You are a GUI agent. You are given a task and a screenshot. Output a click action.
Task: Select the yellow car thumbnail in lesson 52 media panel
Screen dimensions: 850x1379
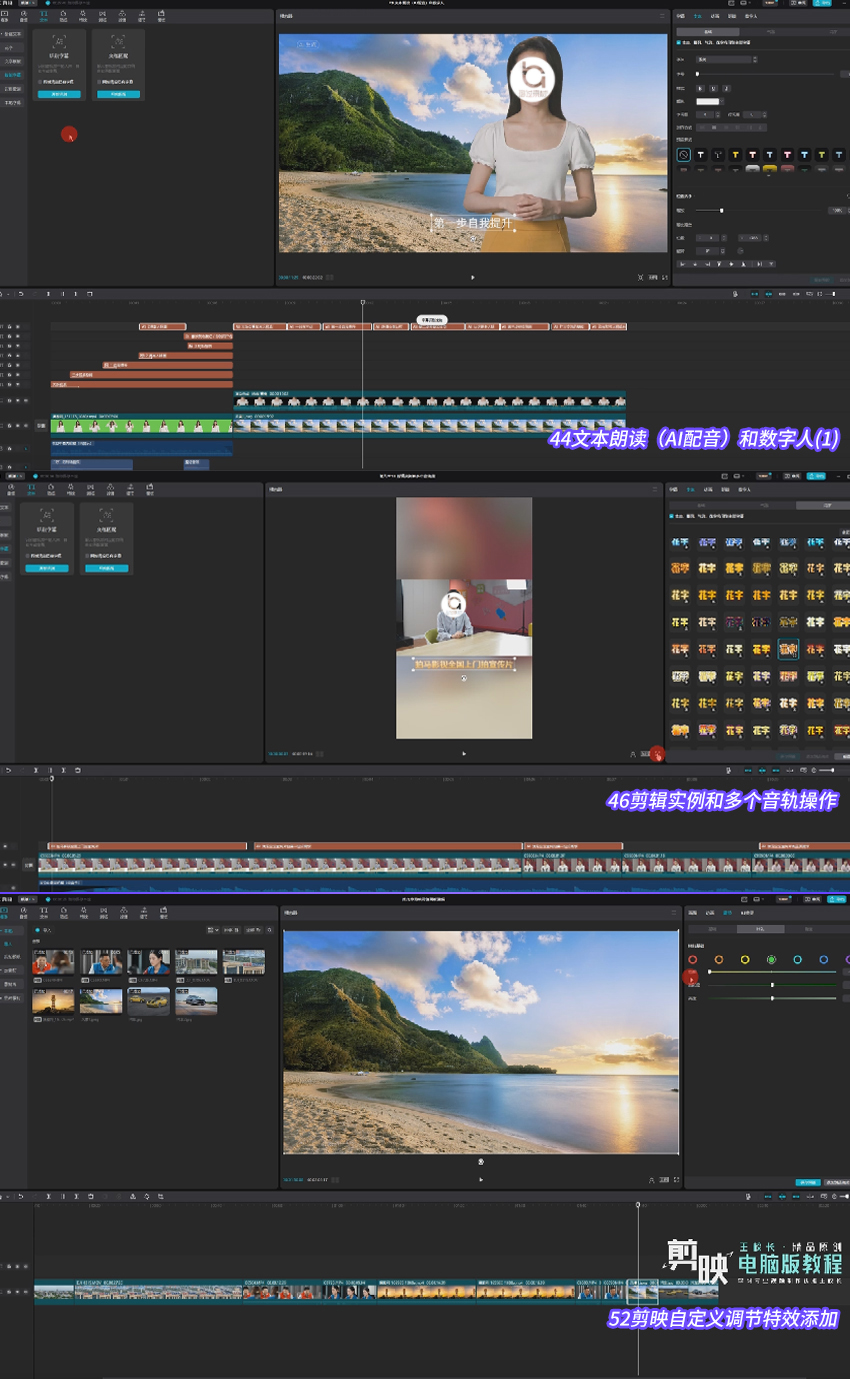[148, 1002]
